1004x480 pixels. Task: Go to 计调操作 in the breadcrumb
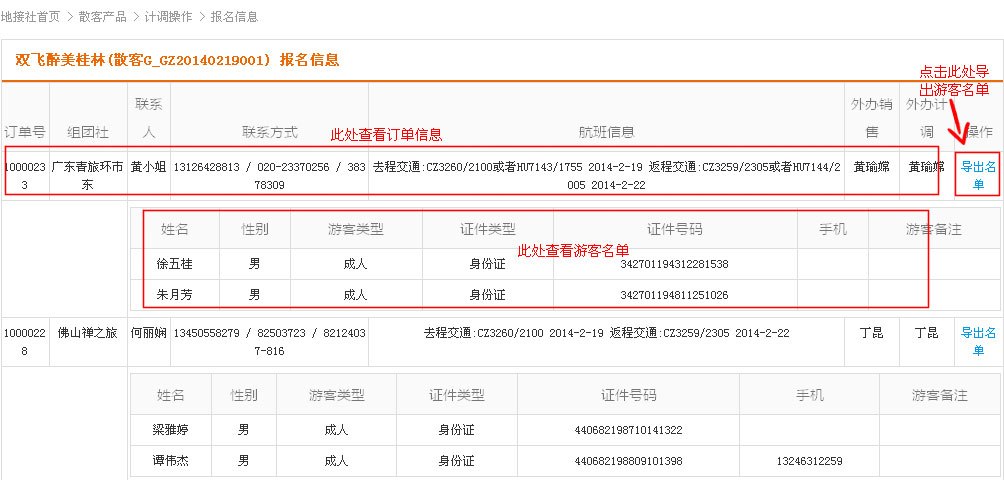[x=168, y=16]
